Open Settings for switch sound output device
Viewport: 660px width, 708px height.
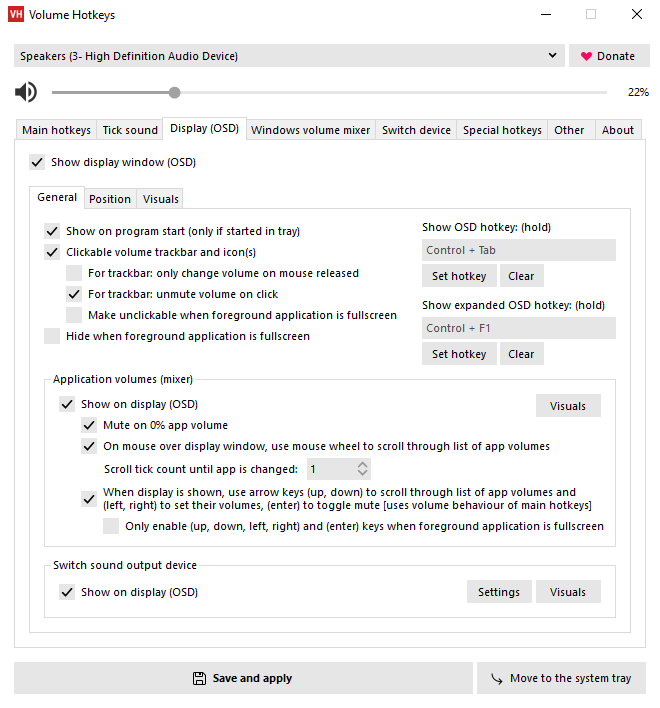coord(498,592)
